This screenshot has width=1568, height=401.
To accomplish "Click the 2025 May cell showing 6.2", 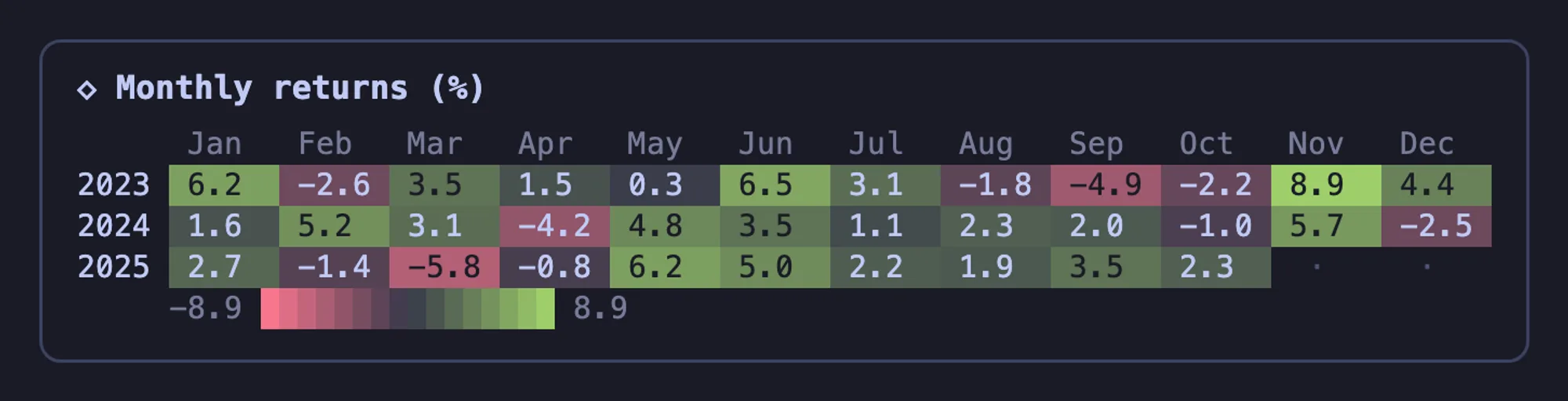I will [665, 267].
